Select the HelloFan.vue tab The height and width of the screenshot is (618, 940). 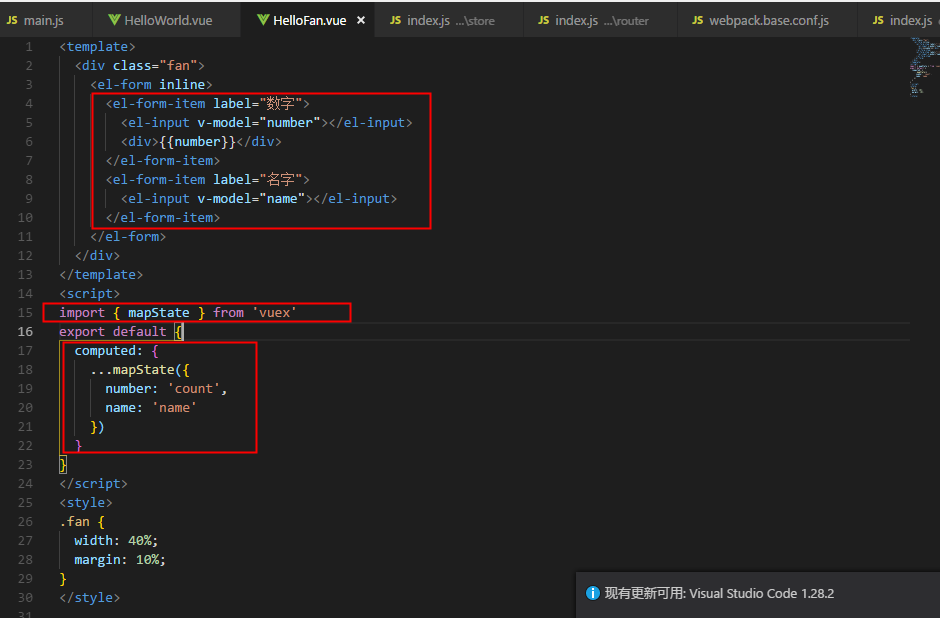point(309,20)
